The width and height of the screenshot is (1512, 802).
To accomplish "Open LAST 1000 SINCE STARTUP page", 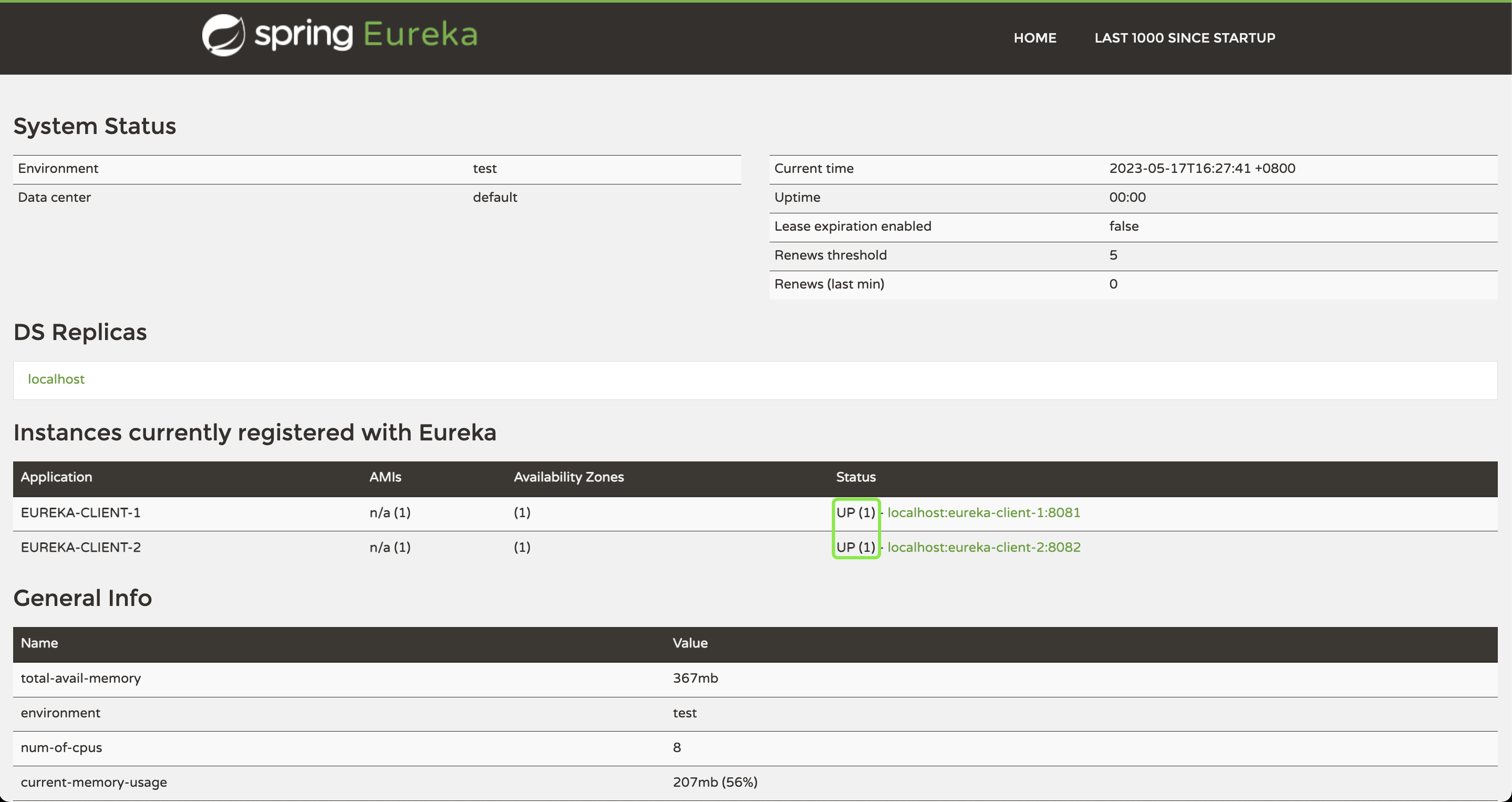I will point(1185,38).
